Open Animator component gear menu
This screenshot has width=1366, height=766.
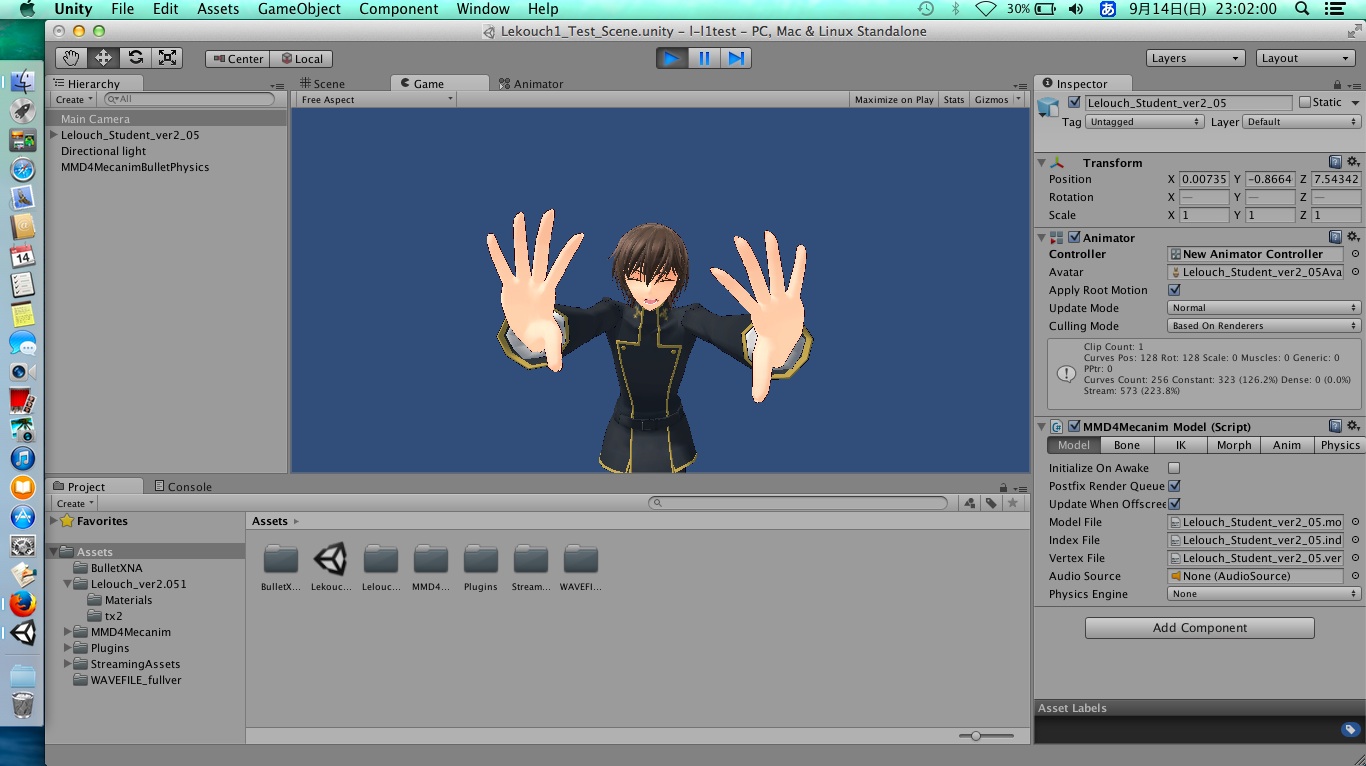pyautogui.click(x=1353, y=237)
